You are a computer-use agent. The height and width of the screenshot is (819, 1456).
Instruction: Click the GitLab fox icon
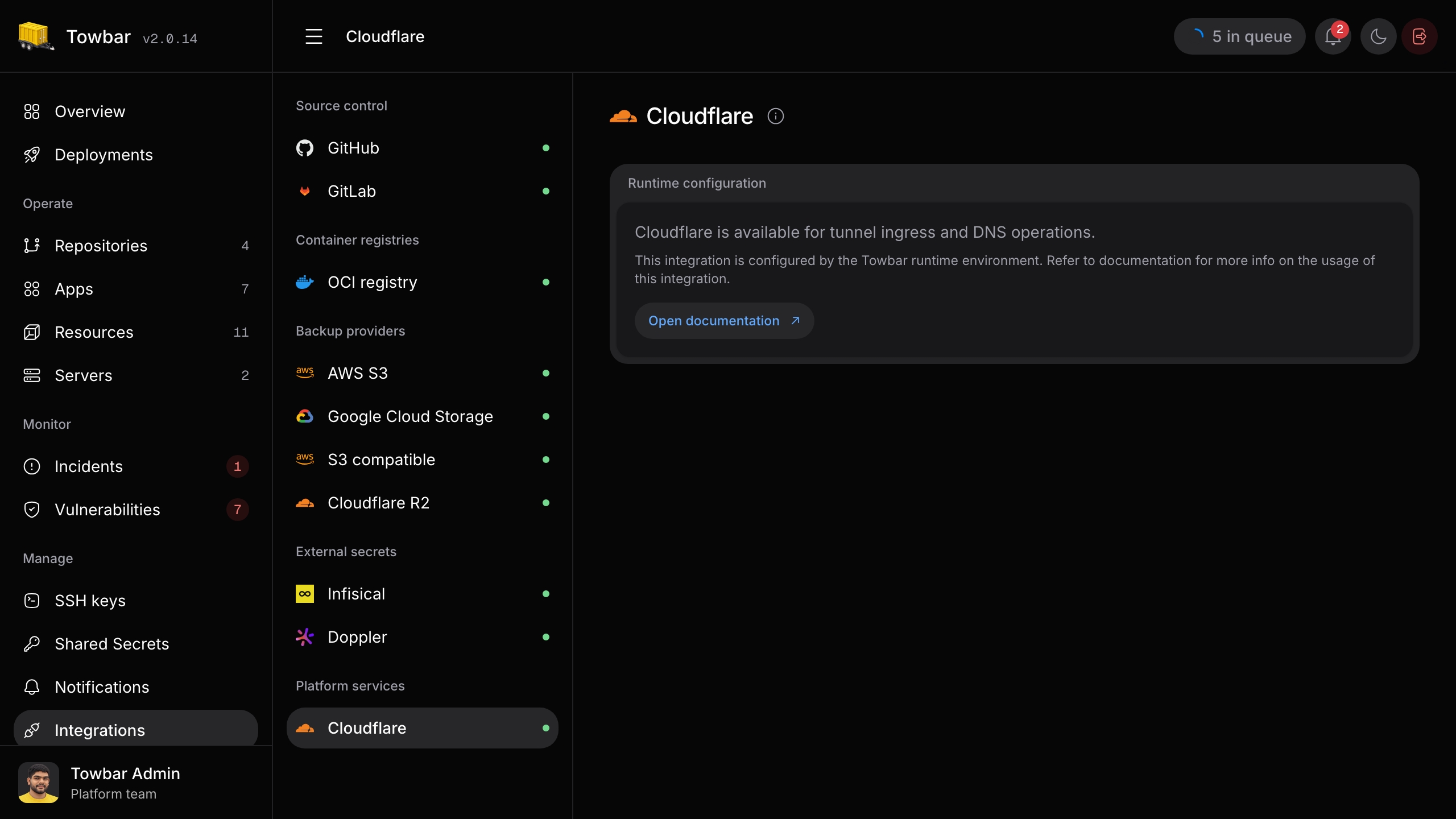(305, 191)
